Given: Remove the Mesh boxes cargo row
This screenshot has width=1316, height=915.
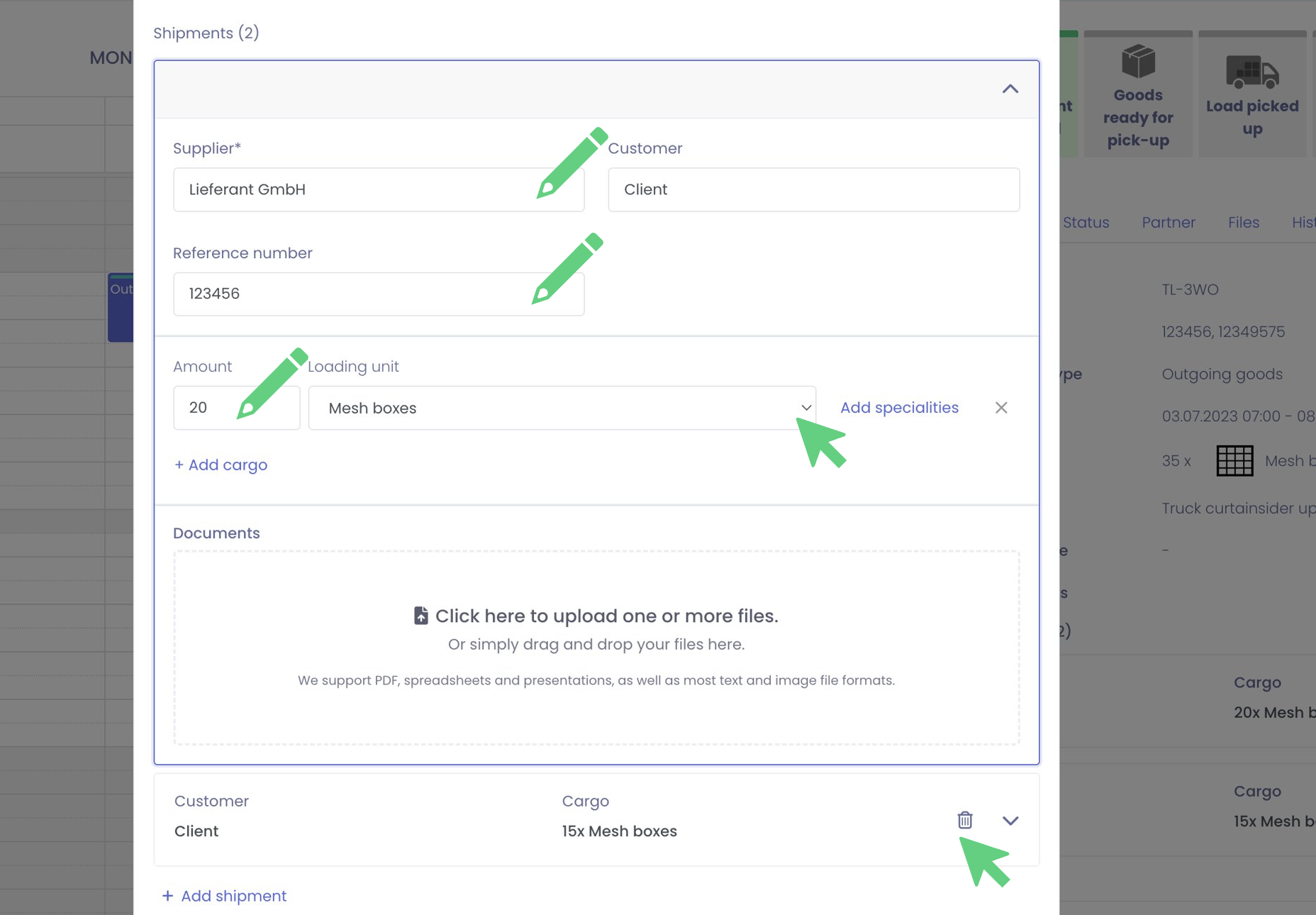Looking at the screenshot, I should (1000, 408).
